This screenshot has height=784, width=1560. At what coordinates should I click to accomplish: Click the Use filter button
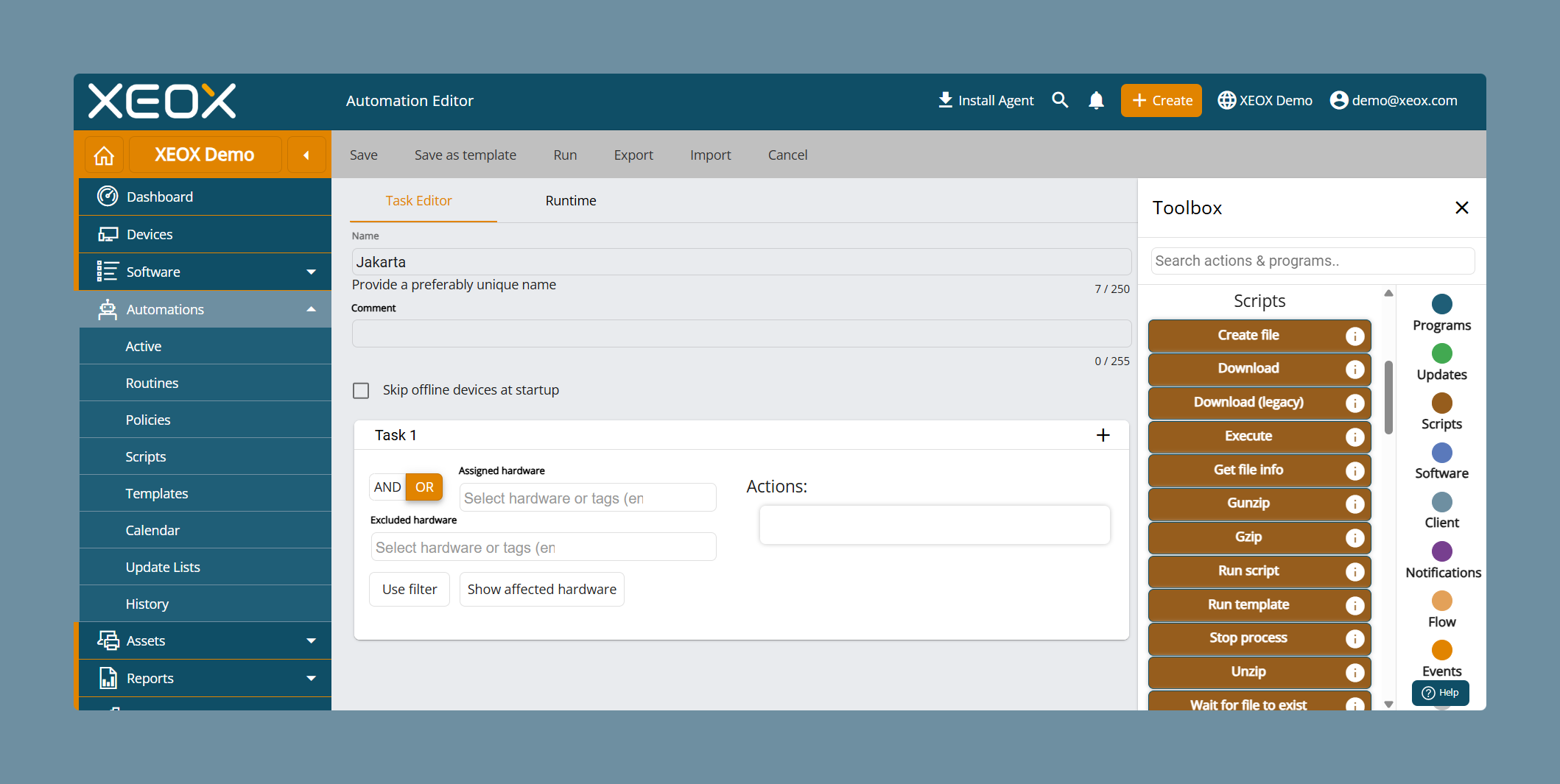(x=410, y=589)
